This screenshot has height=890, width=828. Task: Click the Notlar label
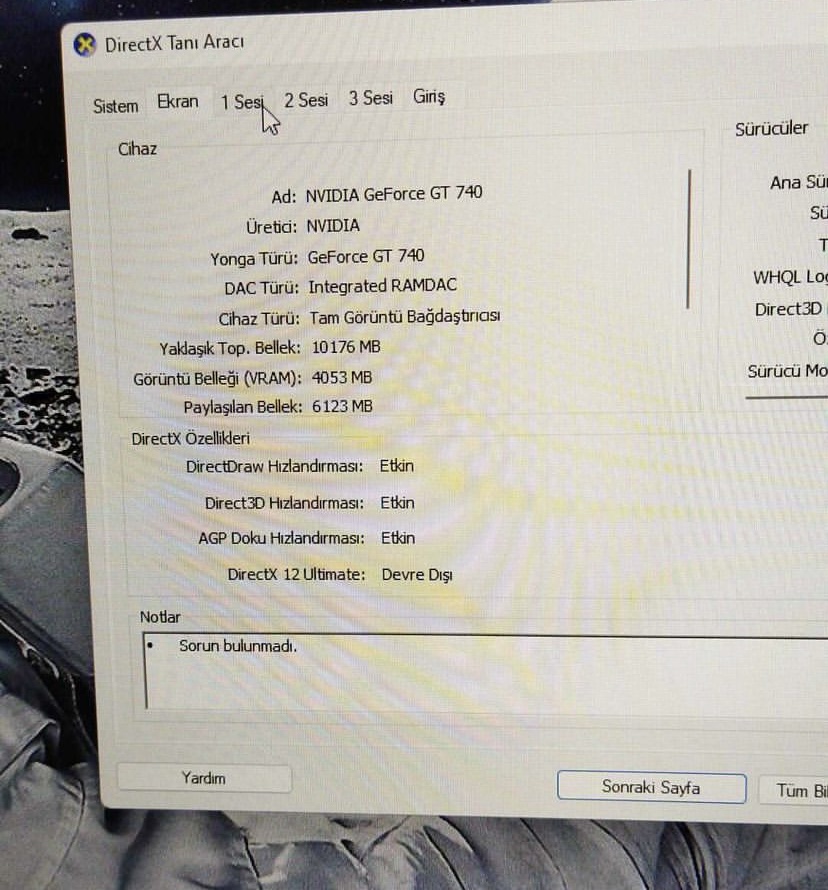coord(160,617)
